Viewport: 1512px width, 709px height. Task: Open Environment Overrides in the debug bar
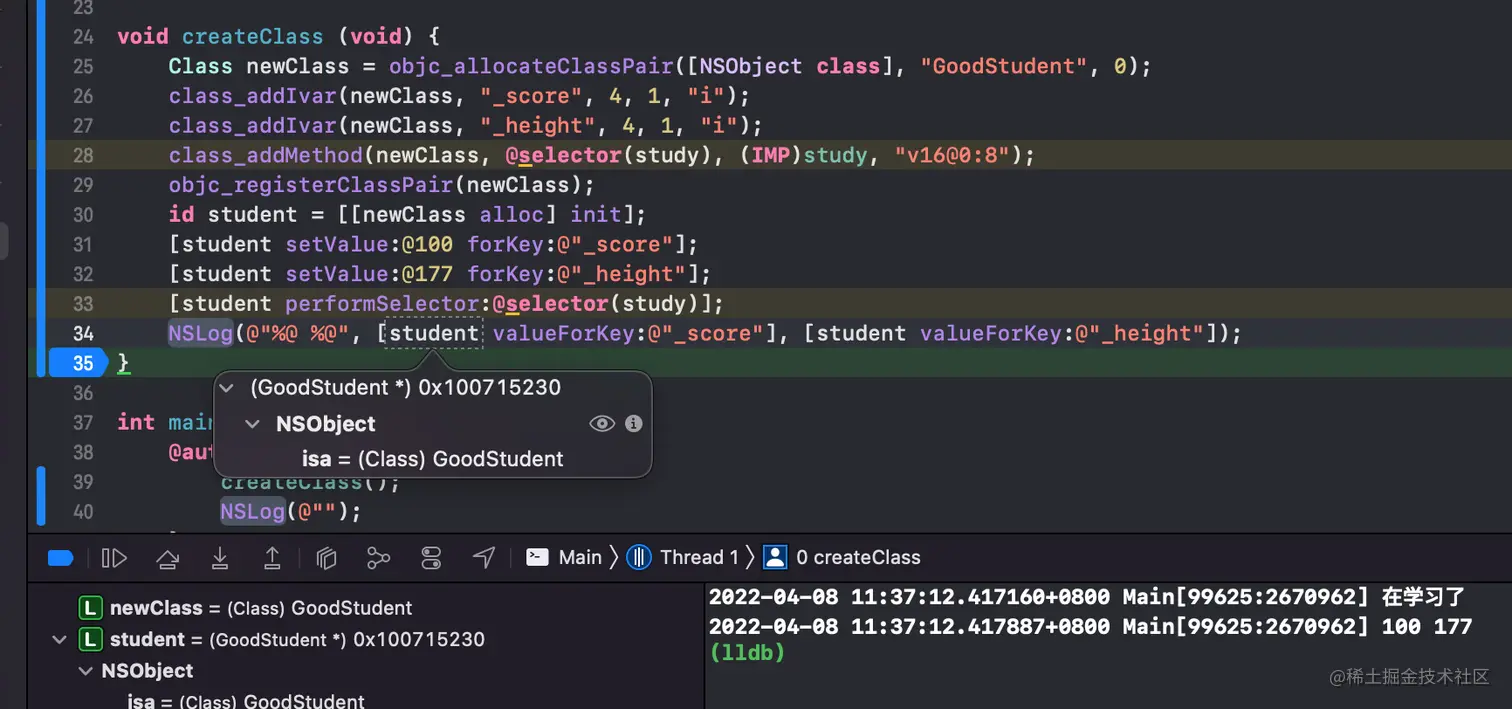click(x=431, y=557)
